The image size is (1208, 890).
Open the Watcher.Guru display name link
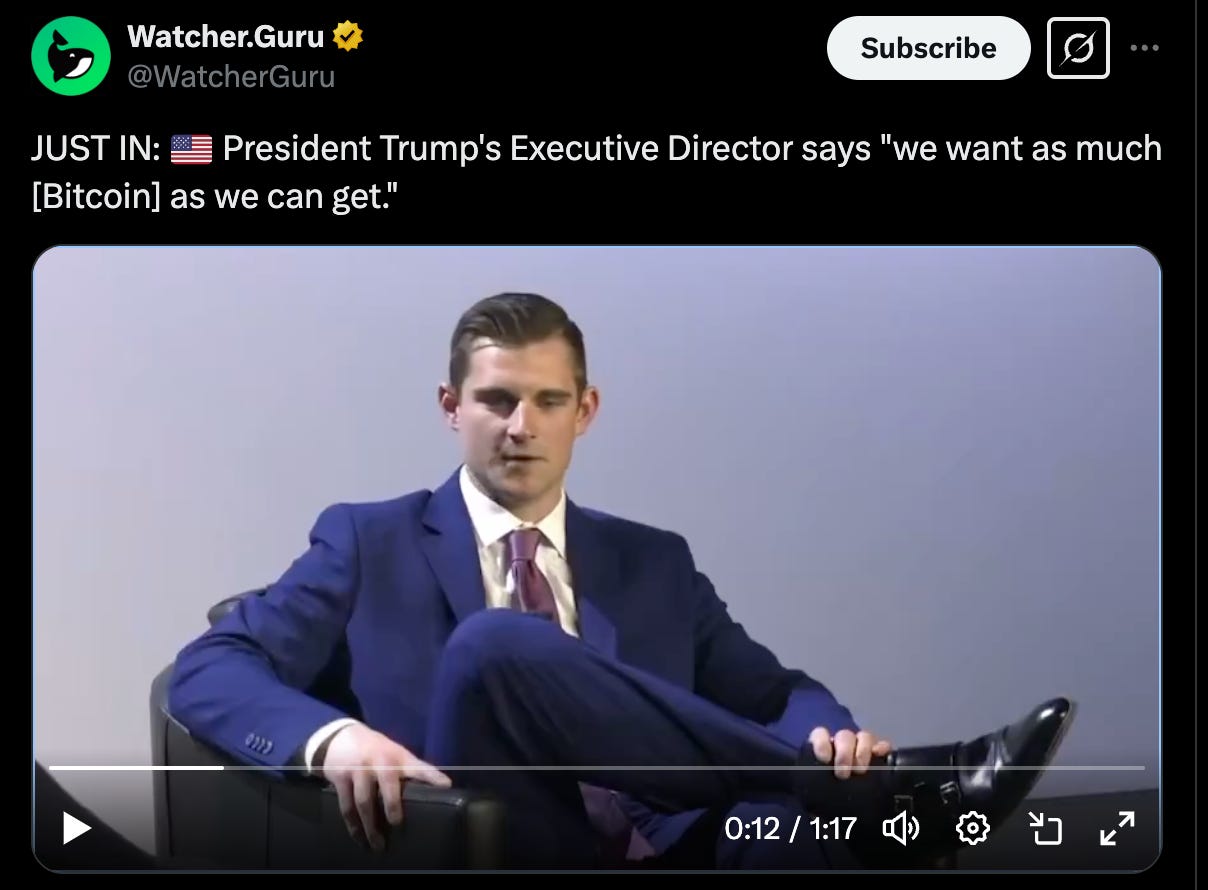(226, 38)
